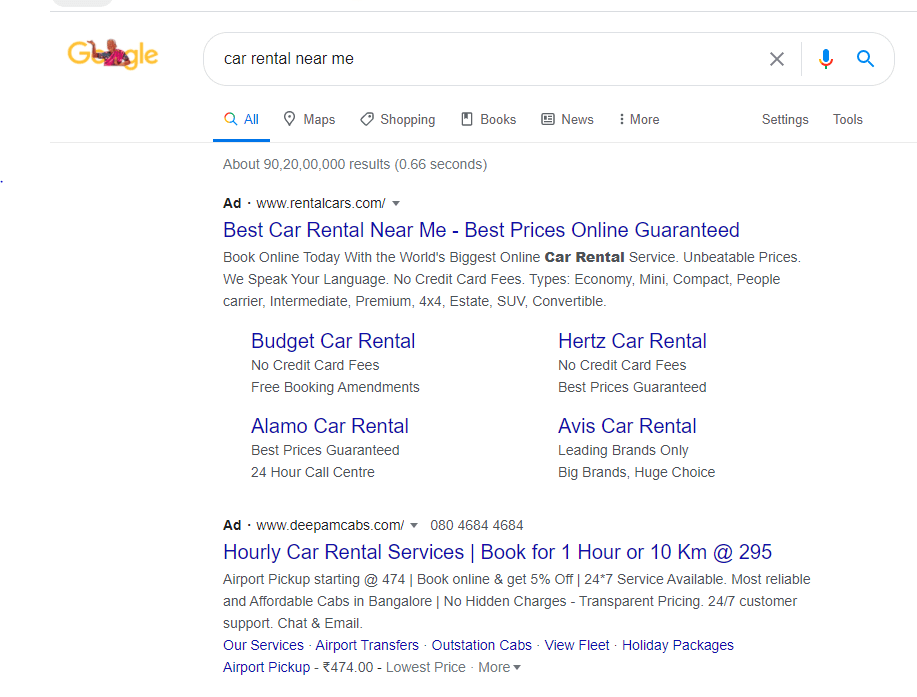Click the Shopping tag icon
Viewport: 917px width, 697px height.
pos(367,118)
